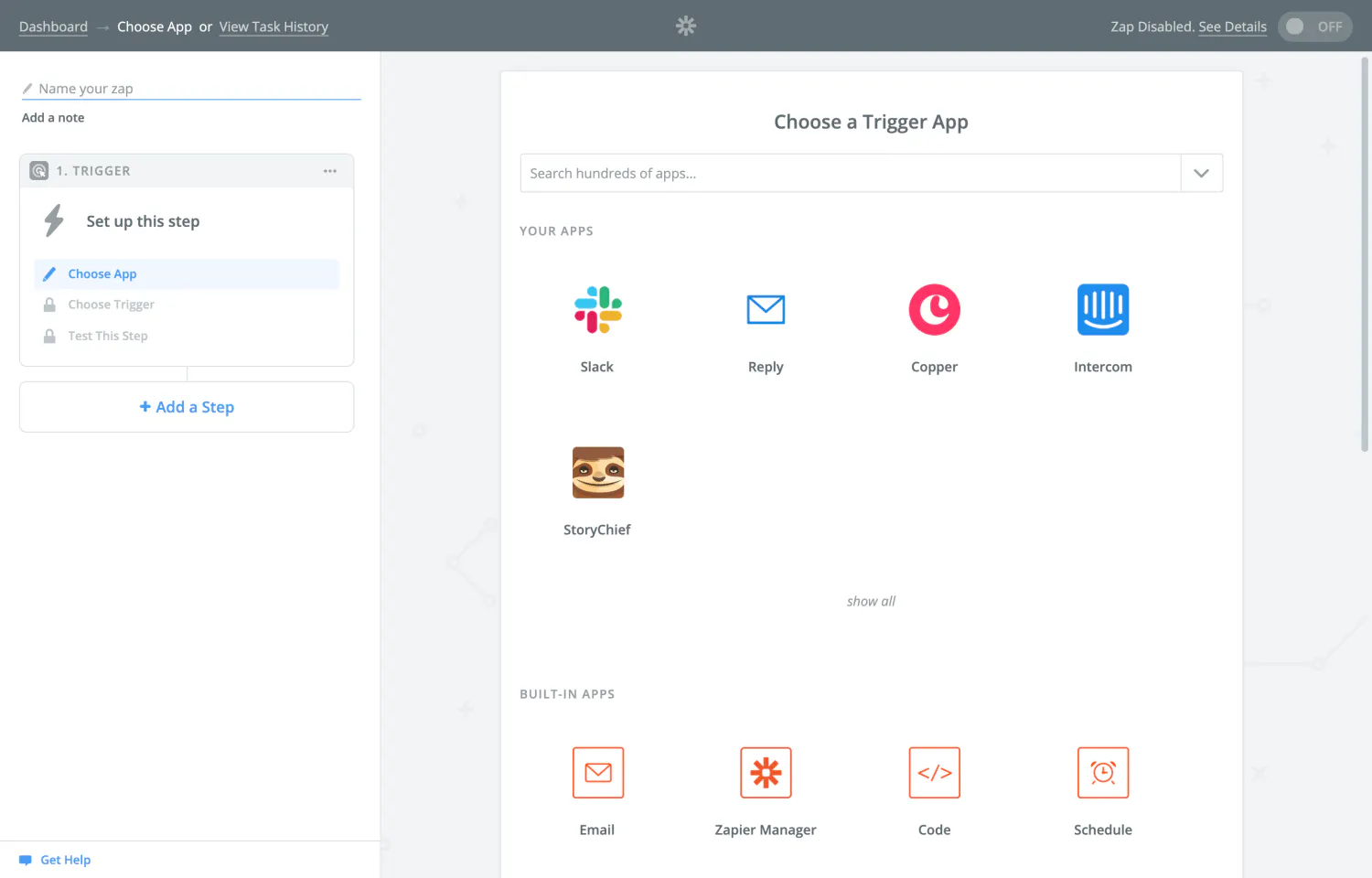Toggle the Zap ON/OFF switch
Image resolution: width=1372 pixels, height=878 pixels.
tap(1315, 27)
